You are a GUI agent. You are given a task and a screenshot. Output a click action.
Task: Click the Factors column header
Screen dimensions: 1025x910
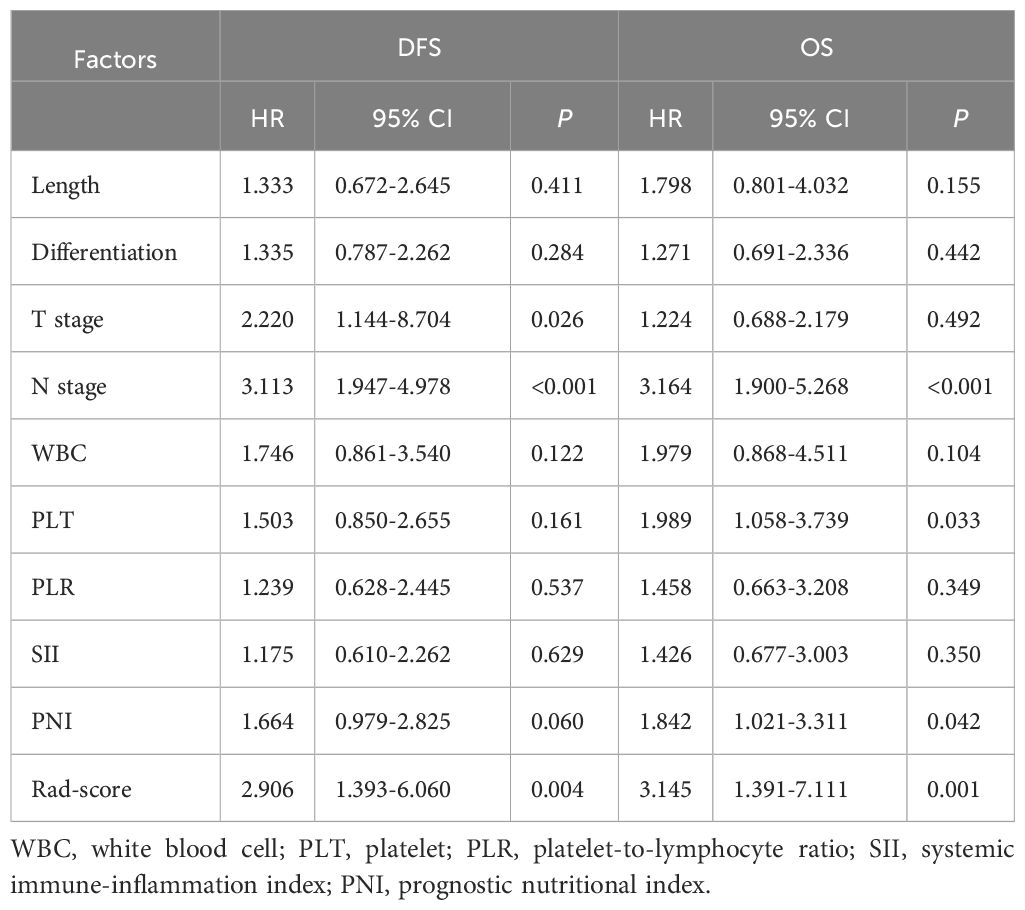click(114, 59)
